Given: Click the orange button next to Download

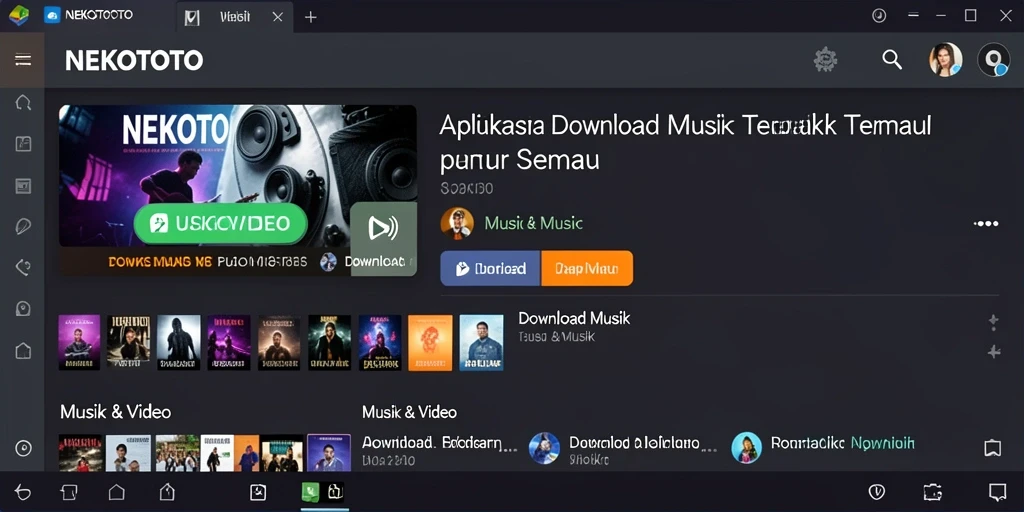Looking at the screenshot, I should click(587, 268).
